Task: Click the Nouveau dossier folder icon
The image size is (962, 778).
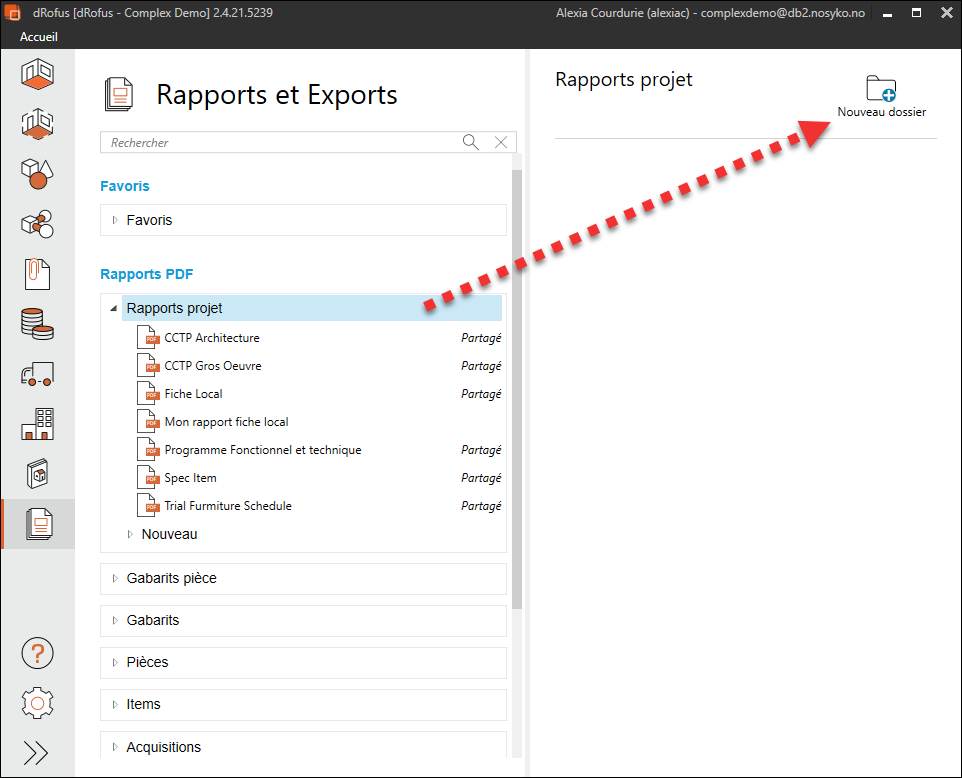Action: point(881,89)
